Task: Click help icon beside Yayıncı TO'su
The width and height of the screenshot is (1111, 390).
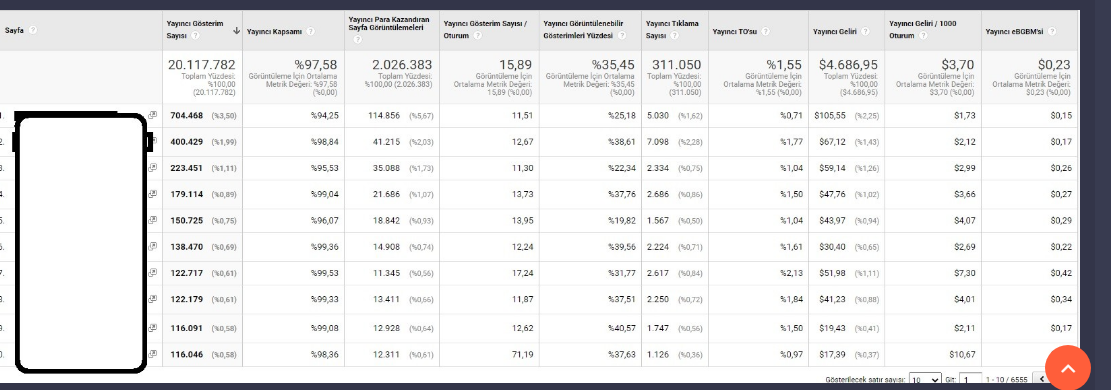Action: point(767,31)
